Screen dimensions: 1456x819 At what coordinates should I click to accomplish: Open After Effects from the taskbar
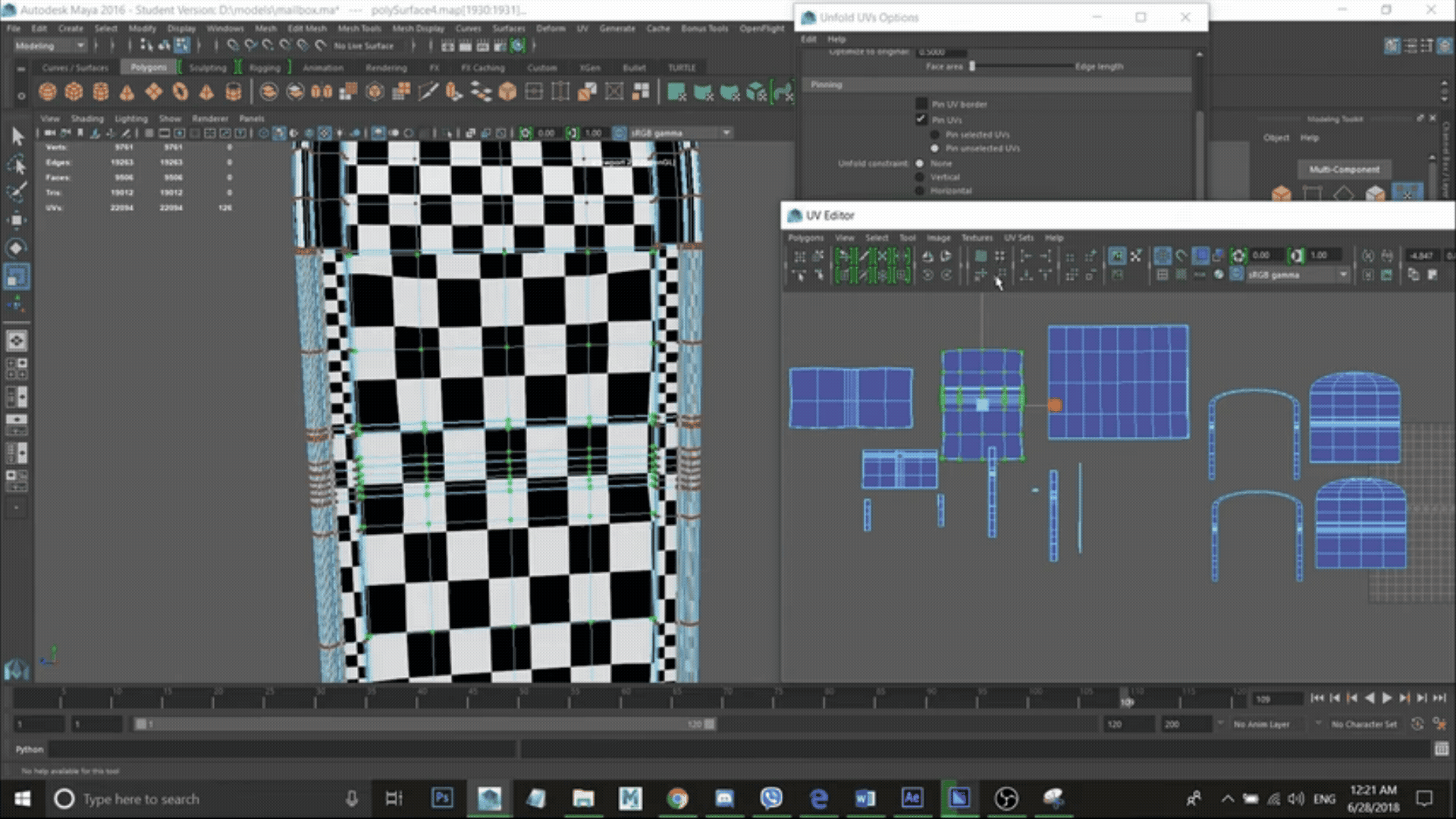pyautogui.click(x=912, y=799)
